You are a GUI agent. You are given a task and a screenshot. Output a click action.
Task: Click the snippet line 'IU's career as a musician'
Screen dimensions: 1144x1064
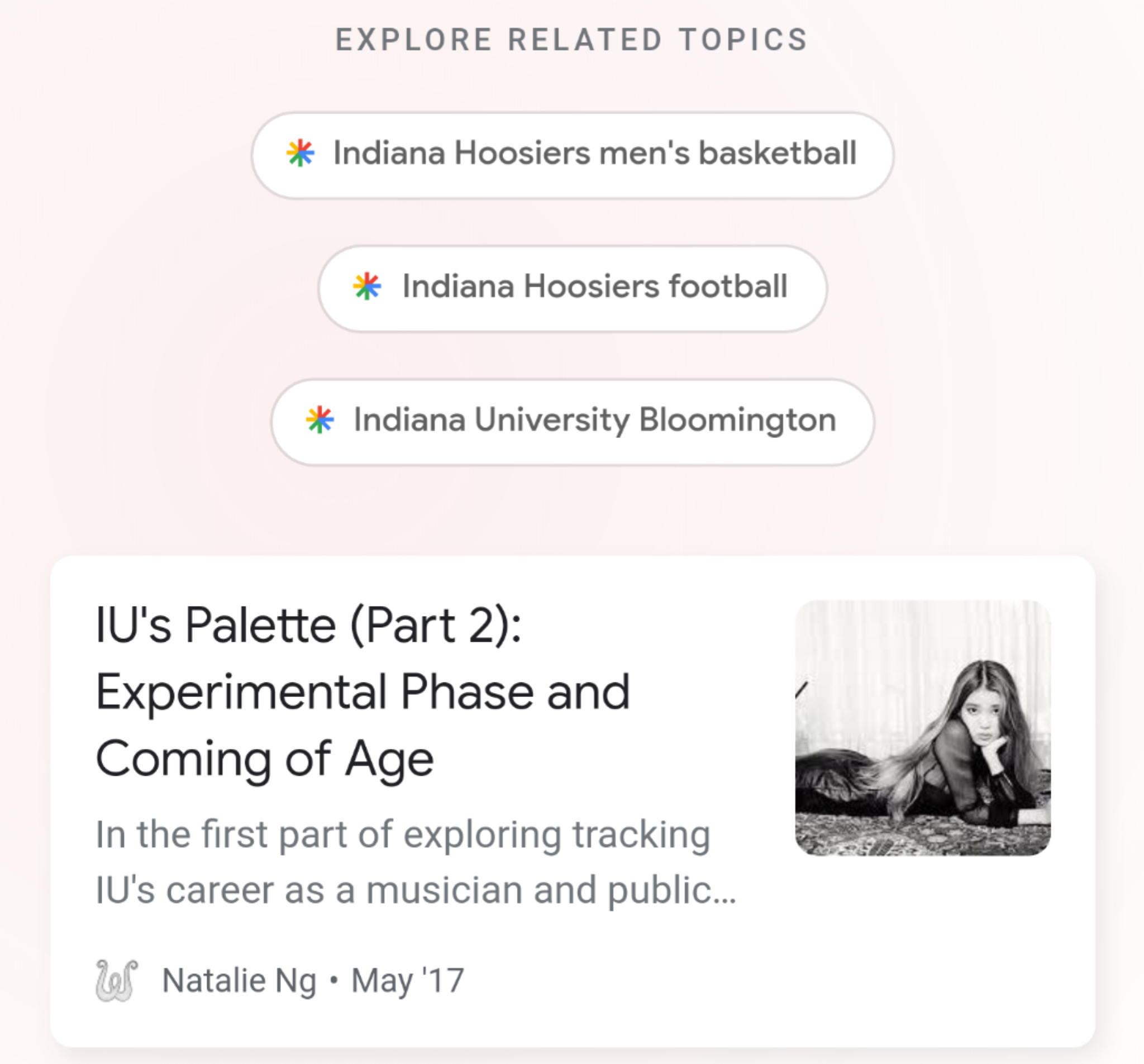[414, 890]
